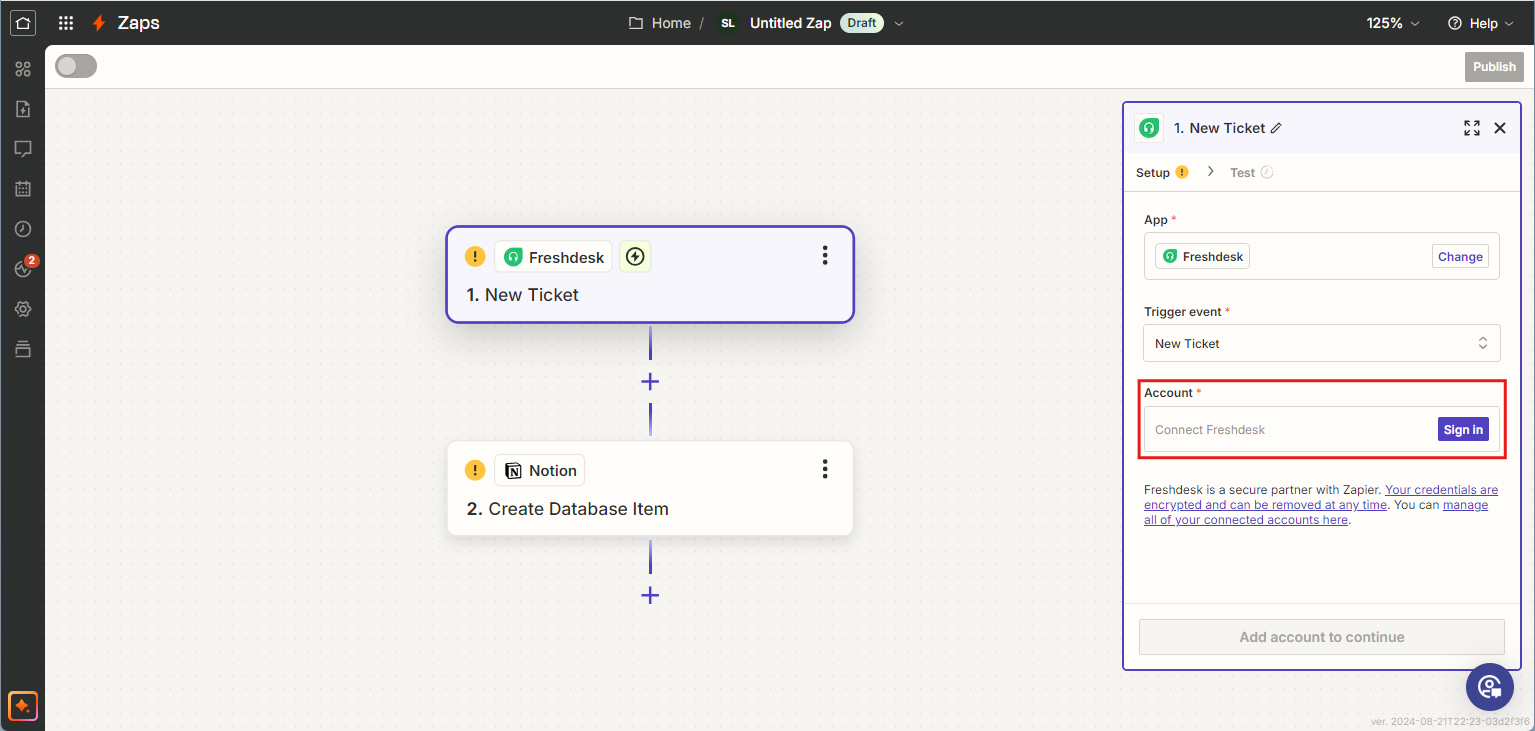Image resolution: width=1535 pixels, height=731 pixels.
Task: Click the Connect Freshdesk account field
Action: (x=1322, y=429)
